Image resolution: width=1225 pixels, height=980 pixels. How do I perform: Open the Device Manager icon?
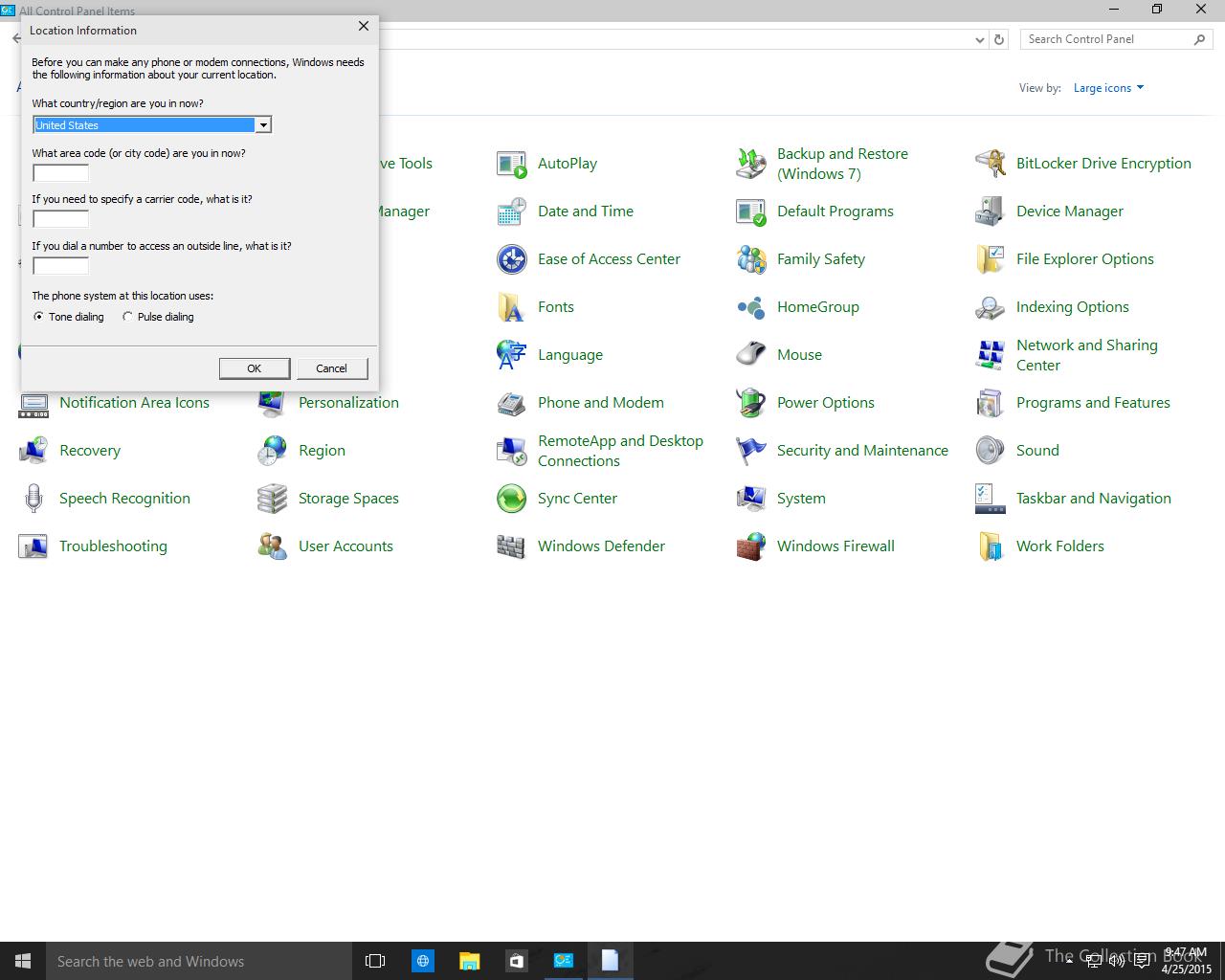point(991,212)
